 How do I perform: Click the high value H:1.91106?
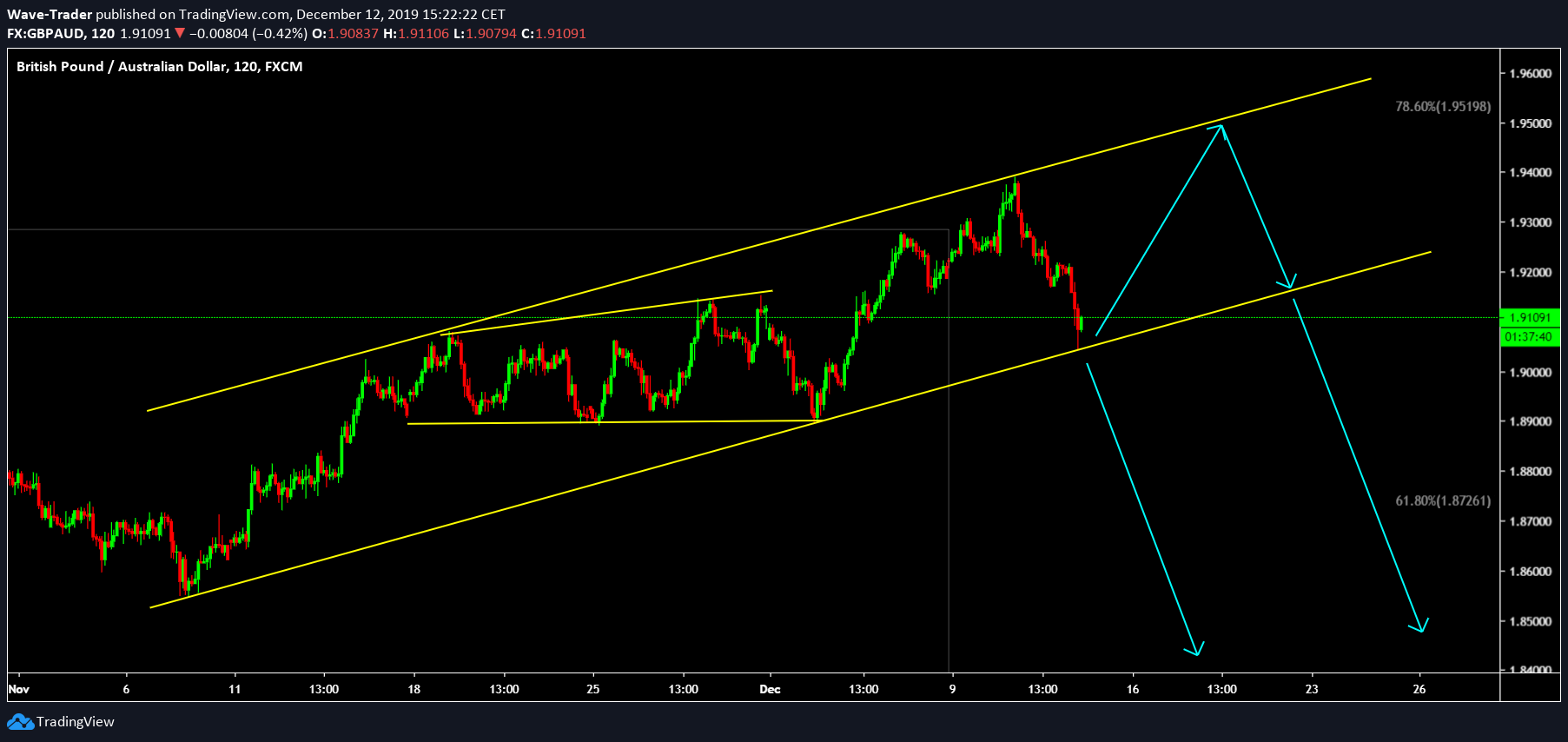tap(416, 34)
